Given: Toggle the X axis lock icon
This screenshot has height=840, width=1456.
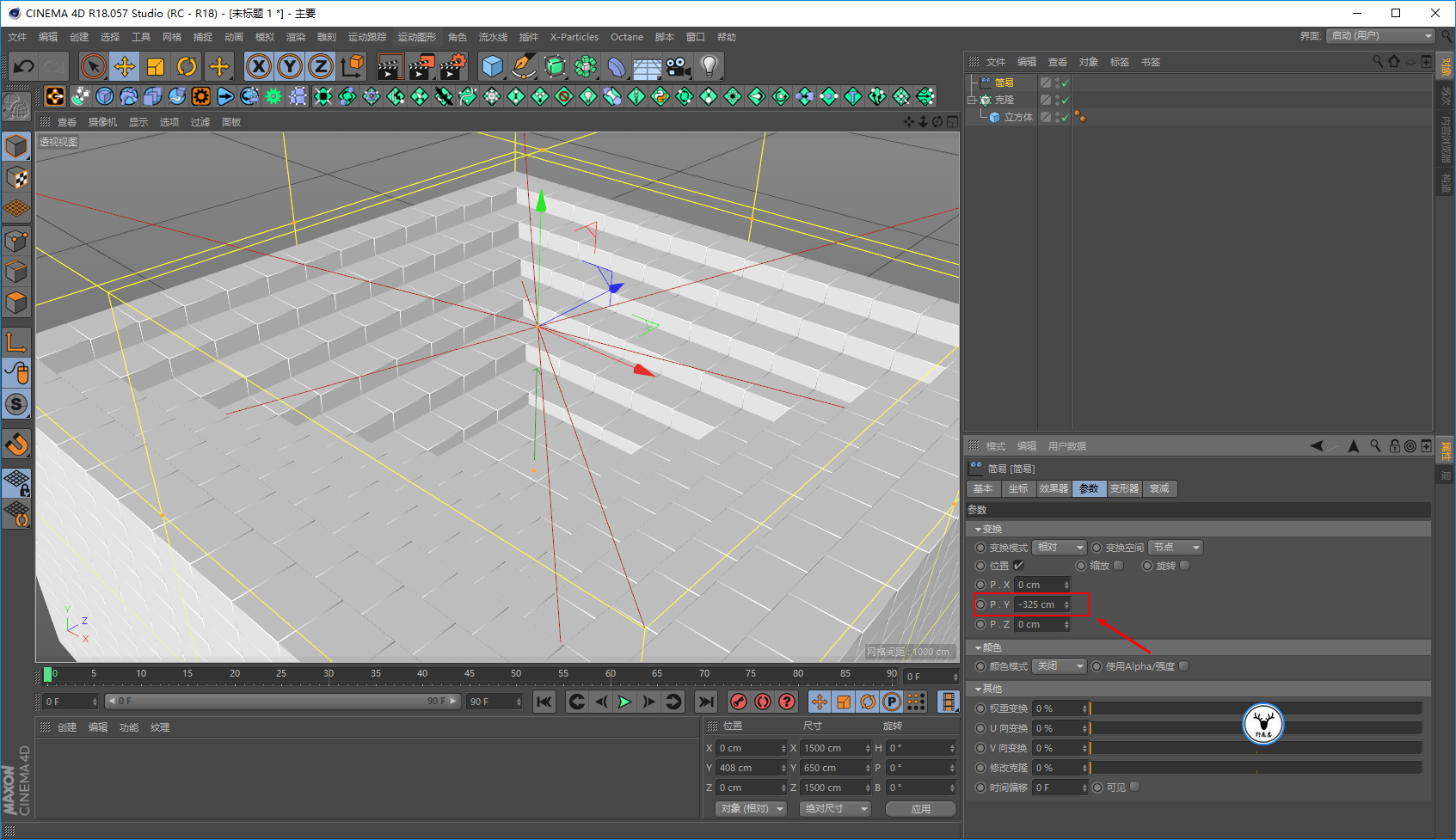Looking at the screenshot, I should tap(259, 66).
